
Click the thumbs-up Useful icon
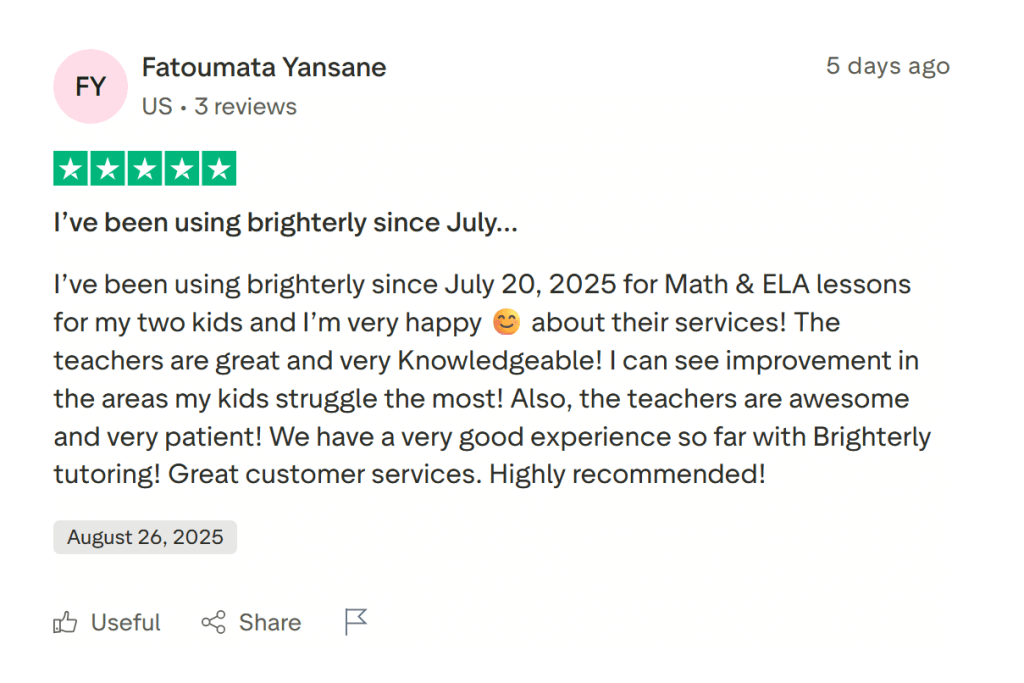pos(64,622)
